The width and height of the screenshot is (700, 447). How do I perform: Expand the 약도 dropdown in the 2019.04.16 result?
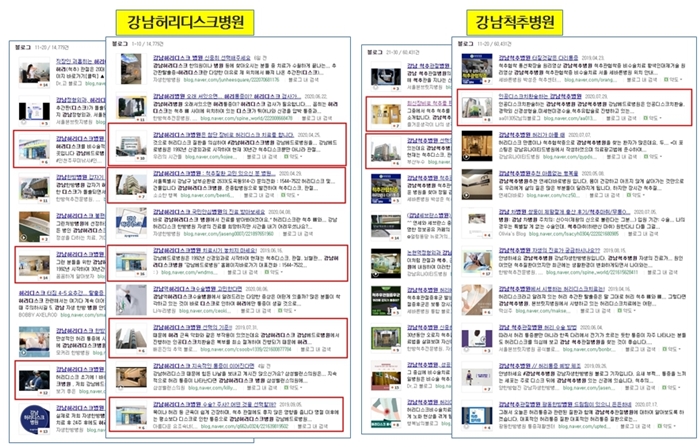click(x=627, y=310)
